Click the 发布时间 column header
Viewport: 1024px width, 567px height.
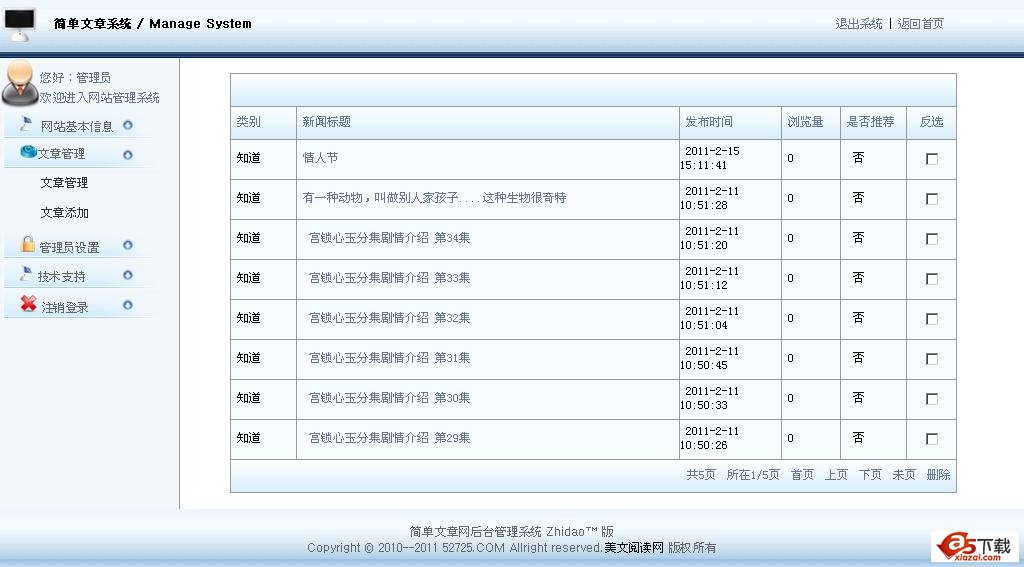tap(709, 122)
